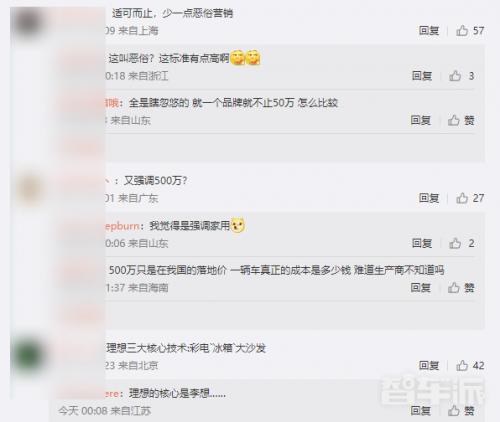Reply to the 又强调500万 comment
The image size is (500, 422).
point(429,198)
